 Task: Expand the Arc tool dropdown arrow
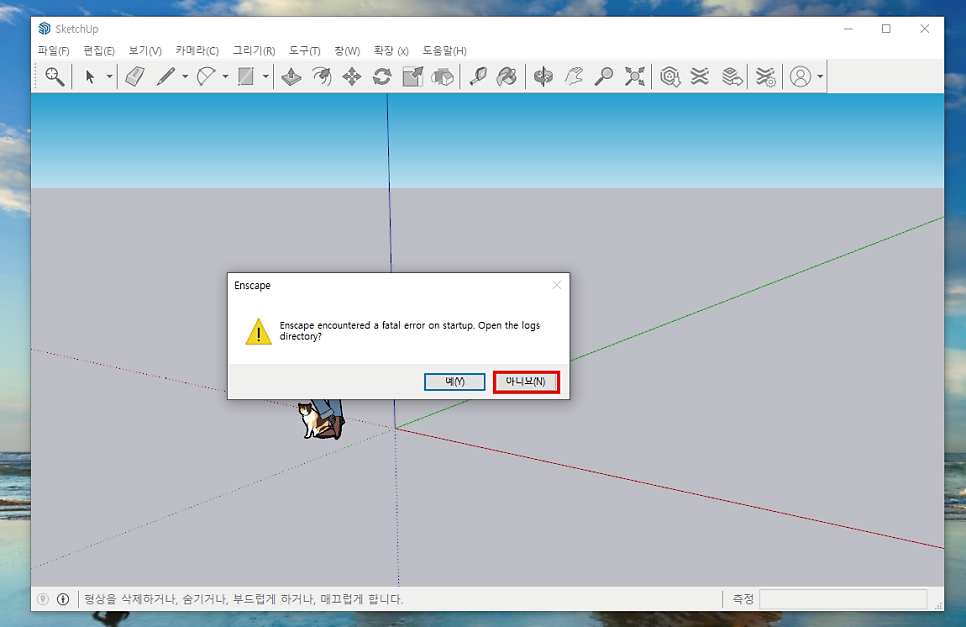click(225, 76)
